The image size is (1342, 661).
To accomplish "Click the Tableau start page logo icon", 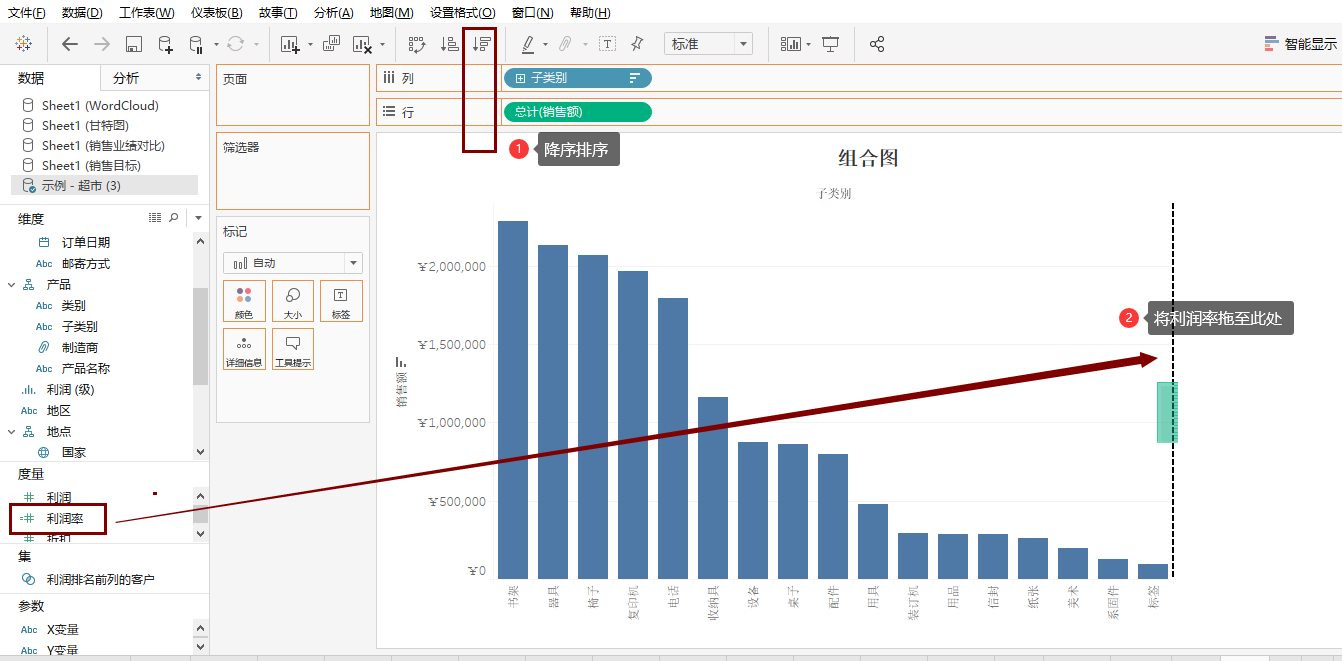I will click(23, 44).
